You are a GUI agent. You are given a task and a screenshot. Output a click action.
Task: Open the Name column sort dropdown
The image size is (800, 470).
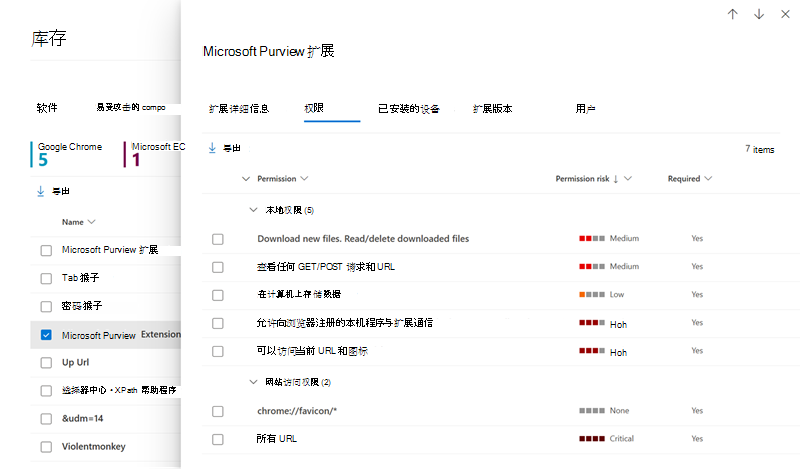pos(91,222)
